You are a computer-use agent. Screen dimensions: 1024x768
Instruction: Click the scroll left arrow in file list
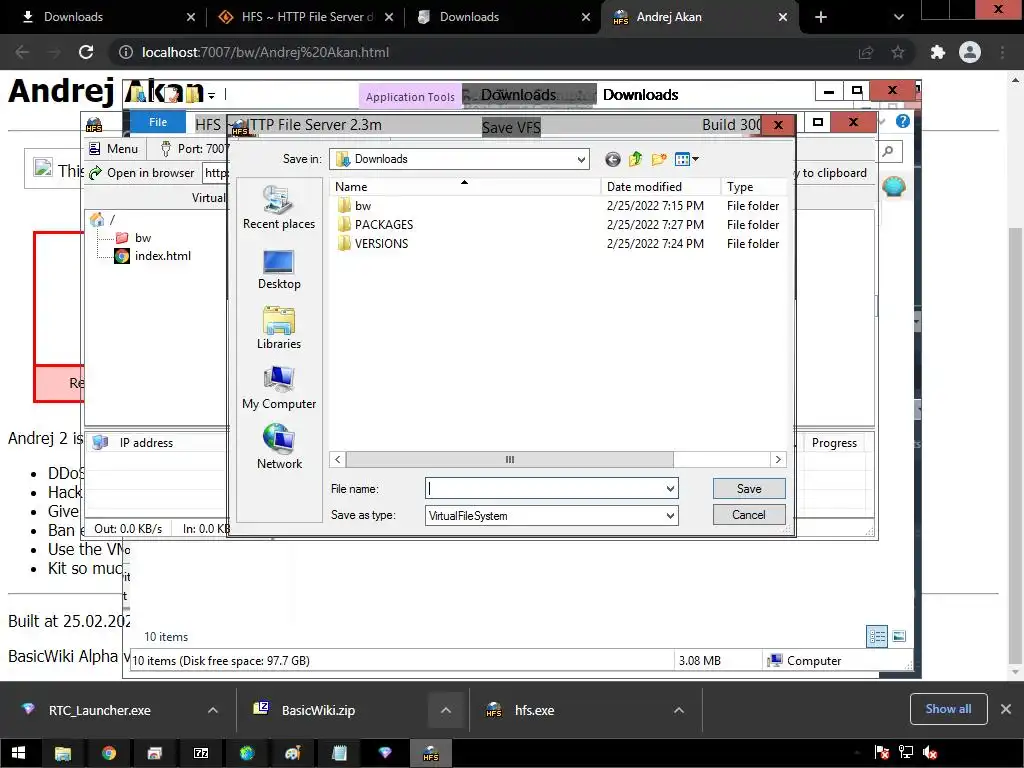pyautogui.click(x=338, y=460)
